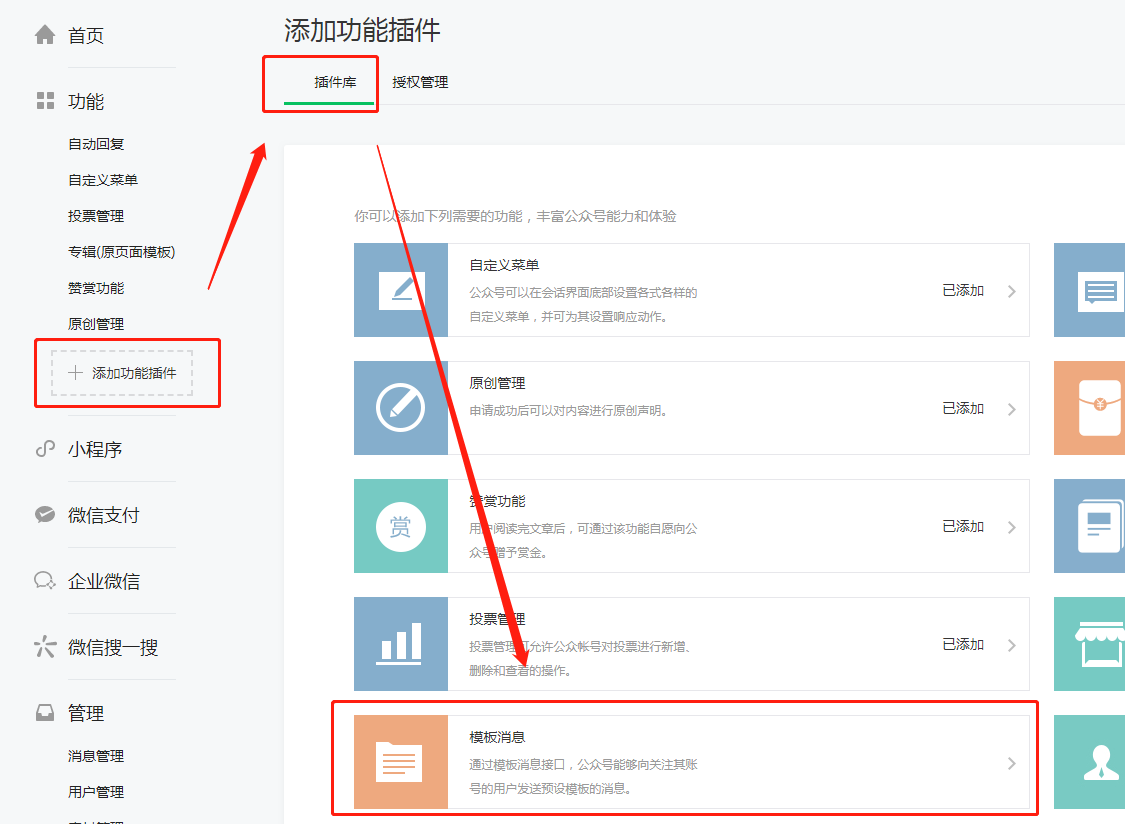Open the 模板消息 plugin card title
The height and width of the screenshot is (824, 1125).
coord(497,737)
